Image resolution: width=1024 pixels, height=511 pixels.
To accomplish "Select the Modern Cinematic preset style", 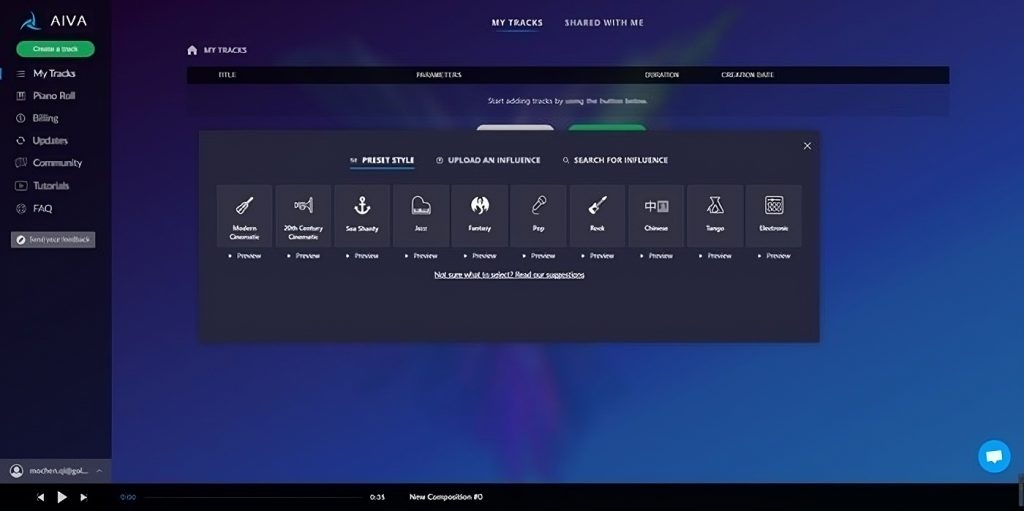I will click(244, 216).
